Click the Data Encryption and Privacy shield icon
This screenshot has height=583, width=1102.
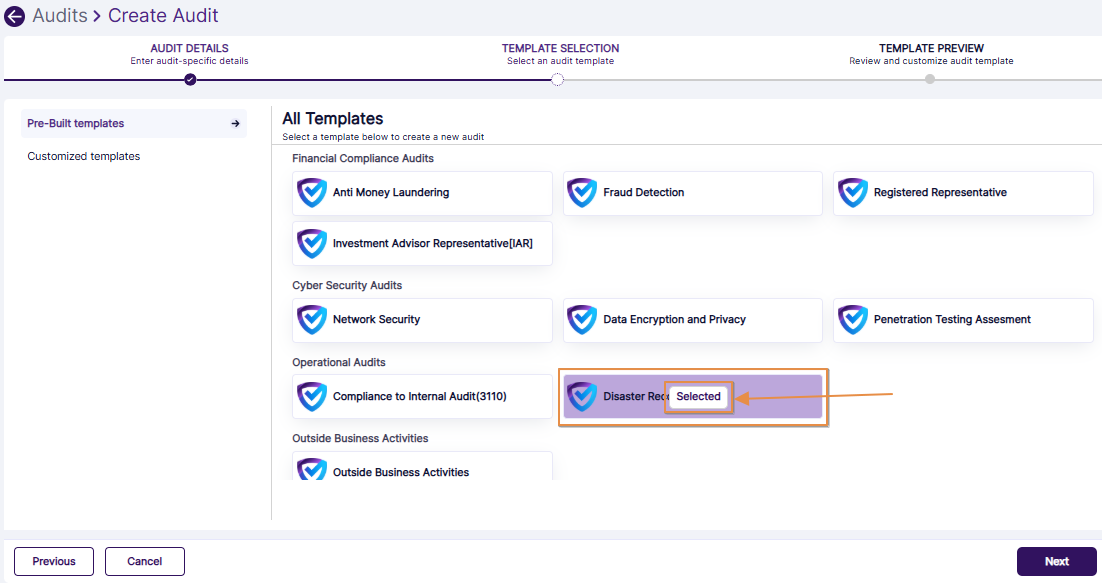click(582, 320)
